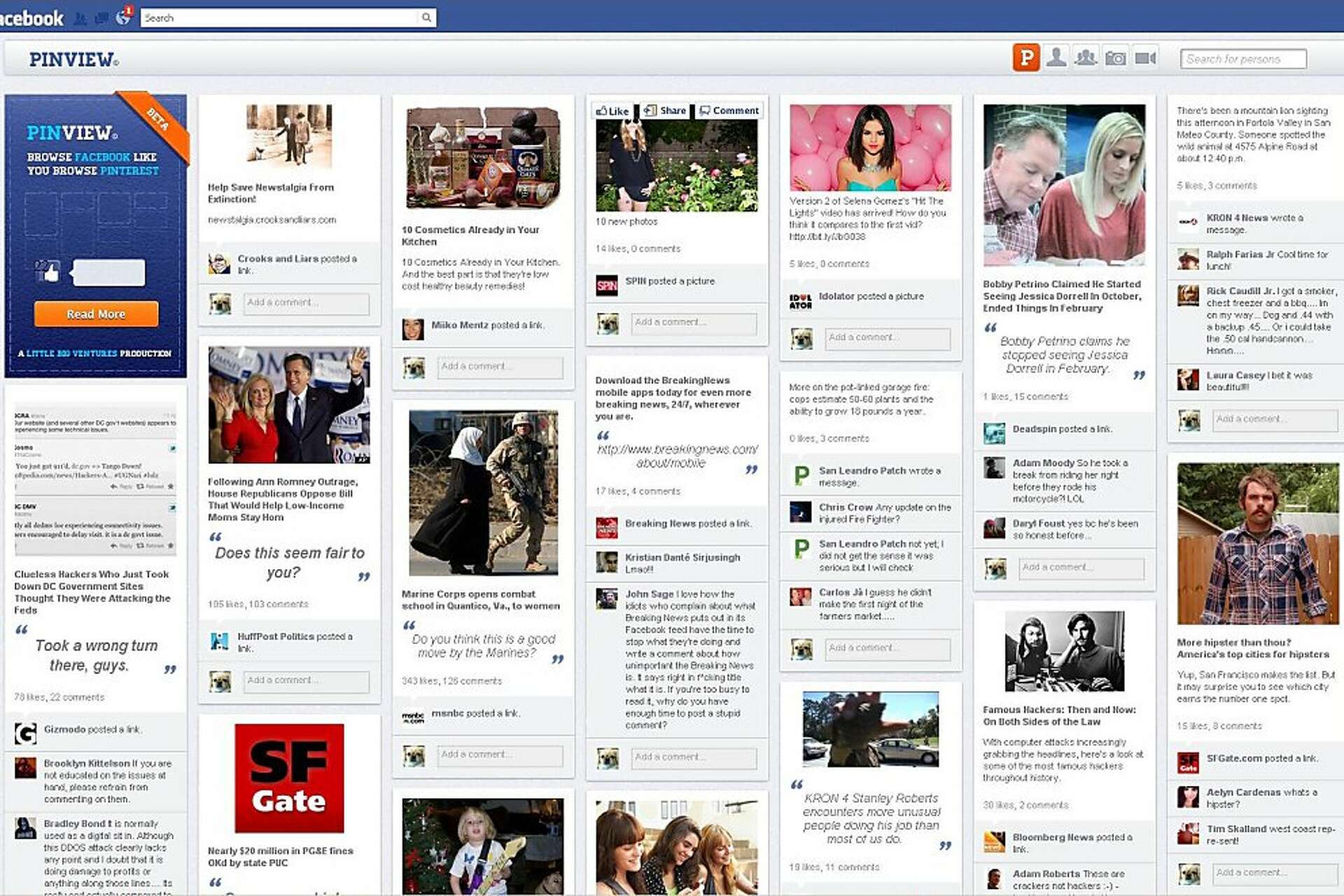Viewport: 1344px width, 896px height.
Task: Select the camera photos icon
Action: pyautogui.click(x=1116, y=58)
